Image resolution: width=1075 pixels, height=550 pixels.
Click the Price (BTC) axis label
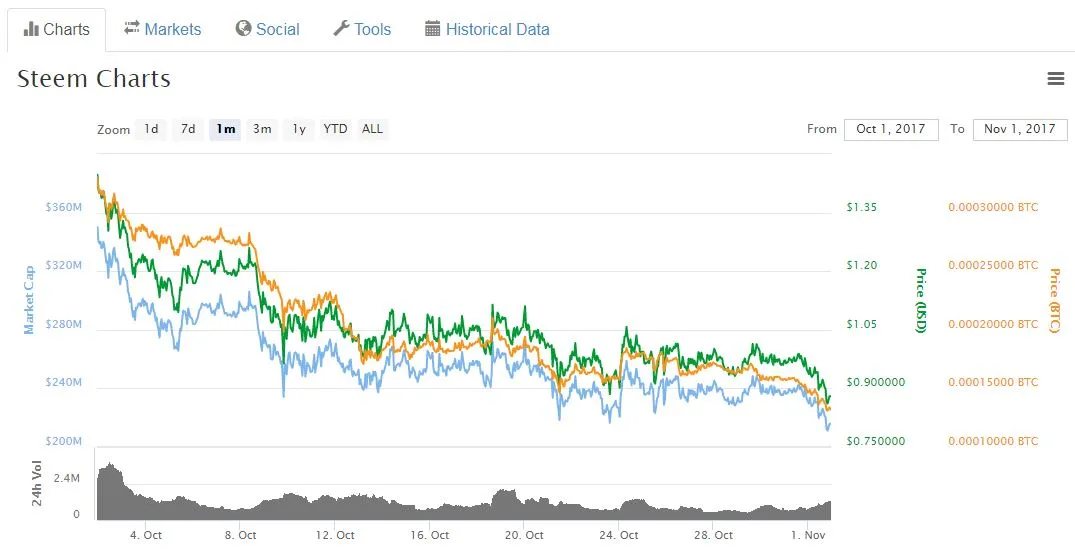point(1054,300)
